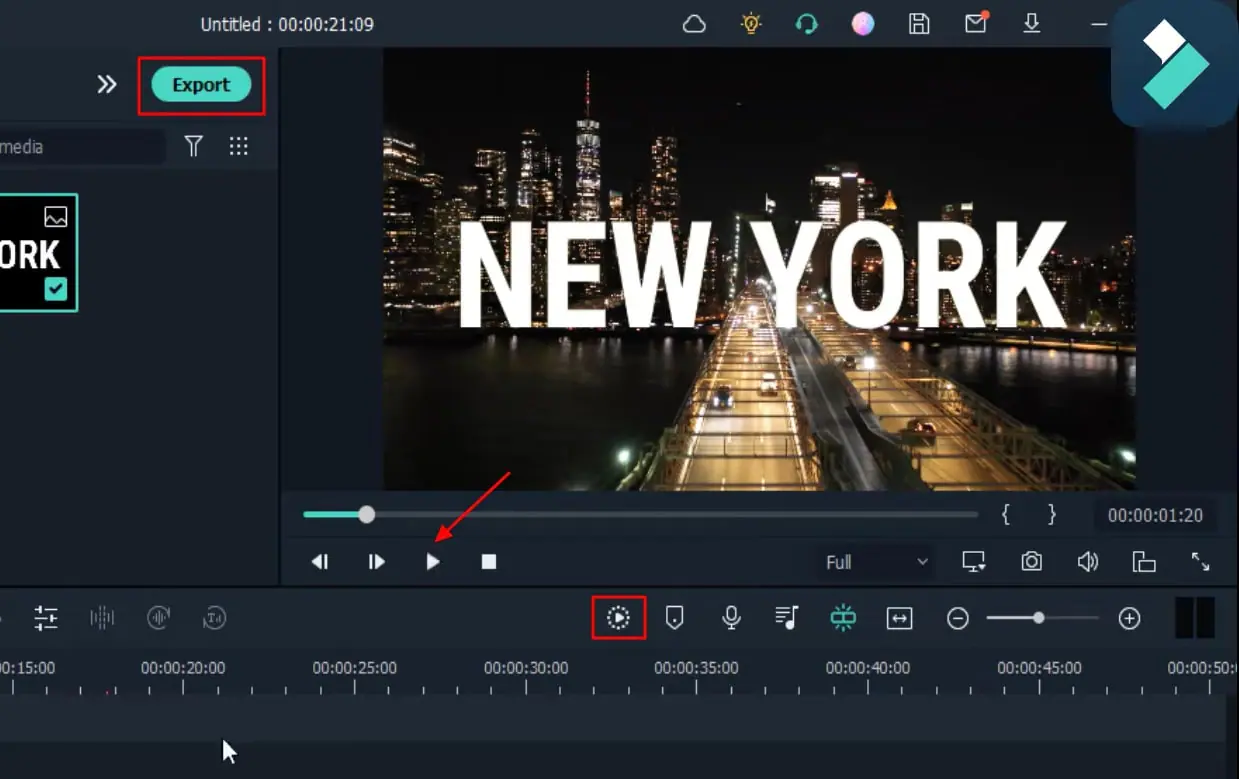
Task: Adjust volume with speaker icon
Action: pos(1088,562)
